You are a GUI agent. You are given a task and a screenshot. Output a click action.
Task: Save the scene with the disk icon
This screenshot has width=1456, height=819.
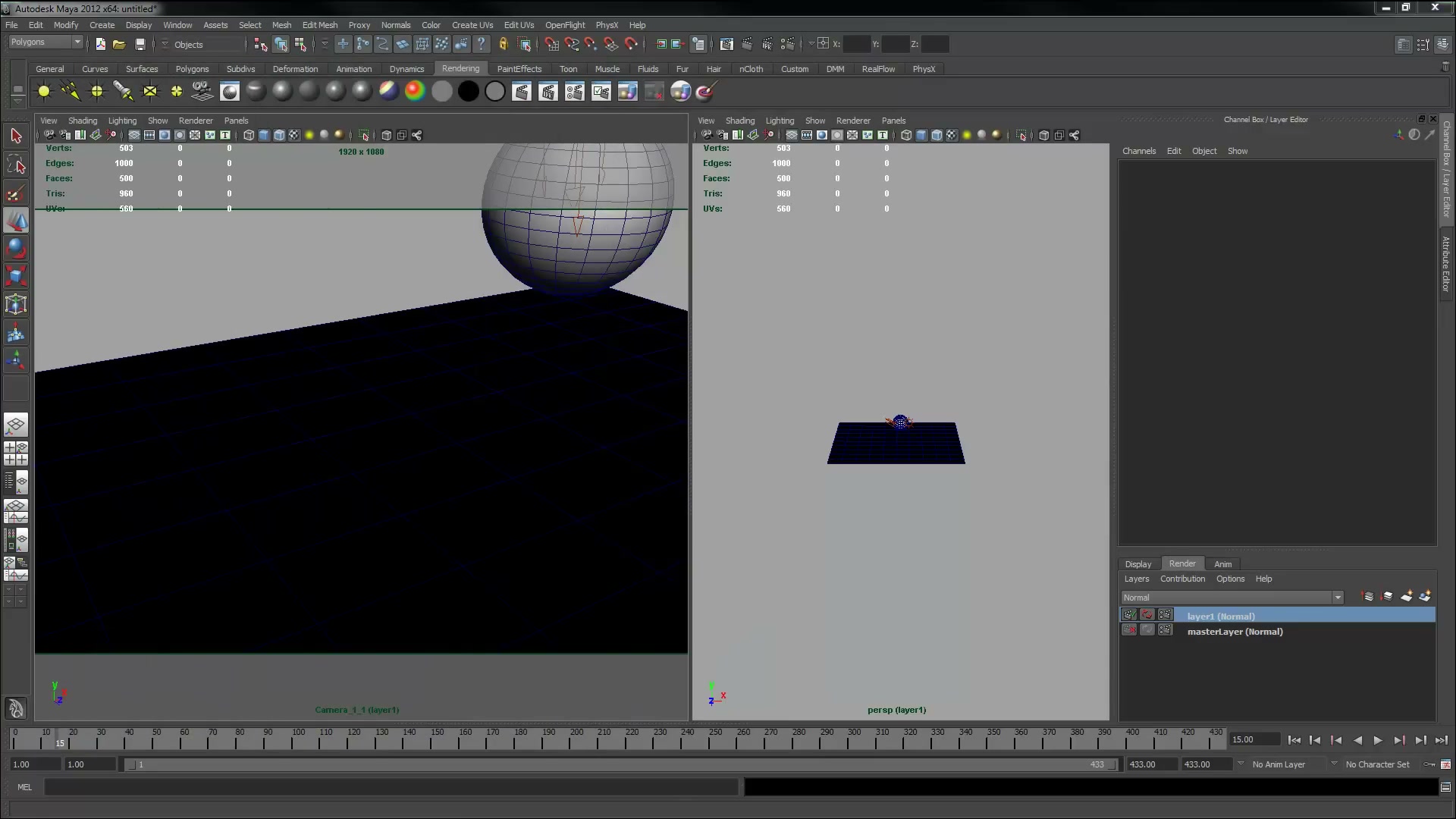pos(140,44)
